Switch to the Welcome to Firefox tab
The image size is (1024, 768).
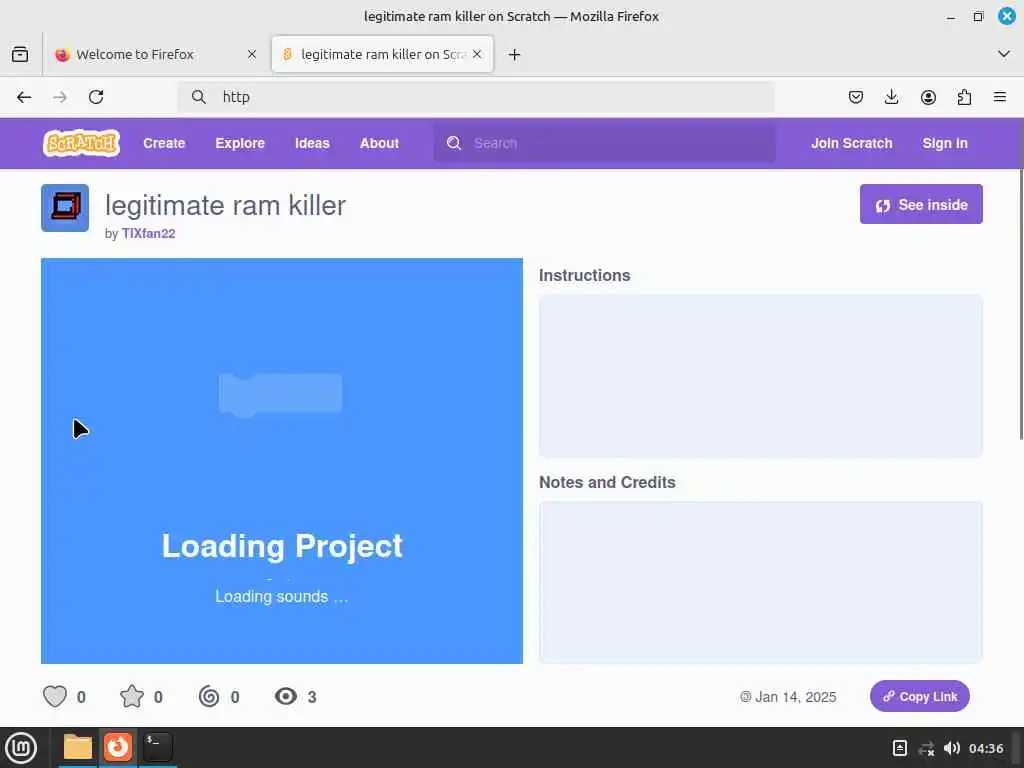tap(157, 54)
